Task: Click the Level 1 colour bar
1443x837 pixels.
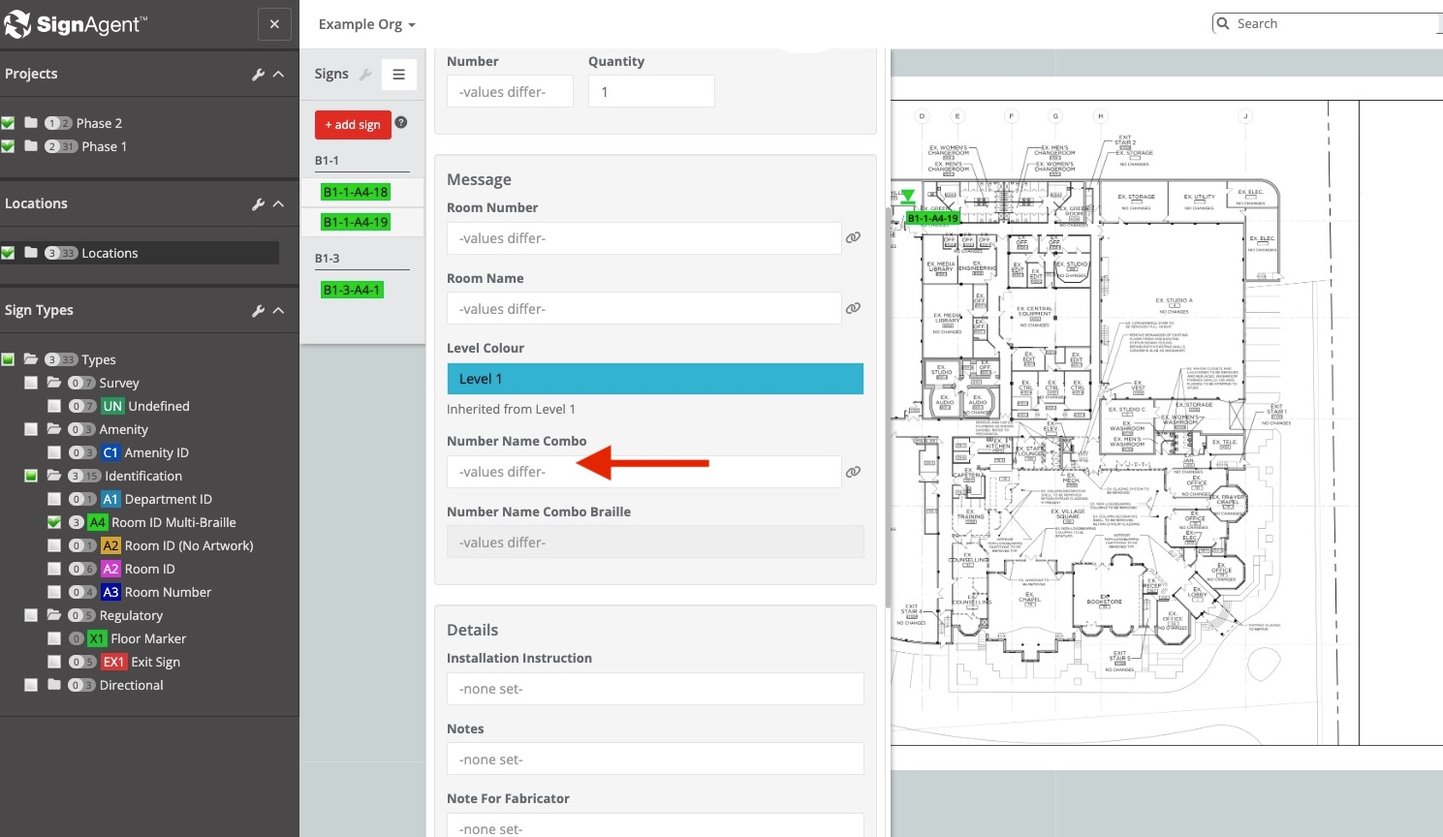Action: point(655,379)
